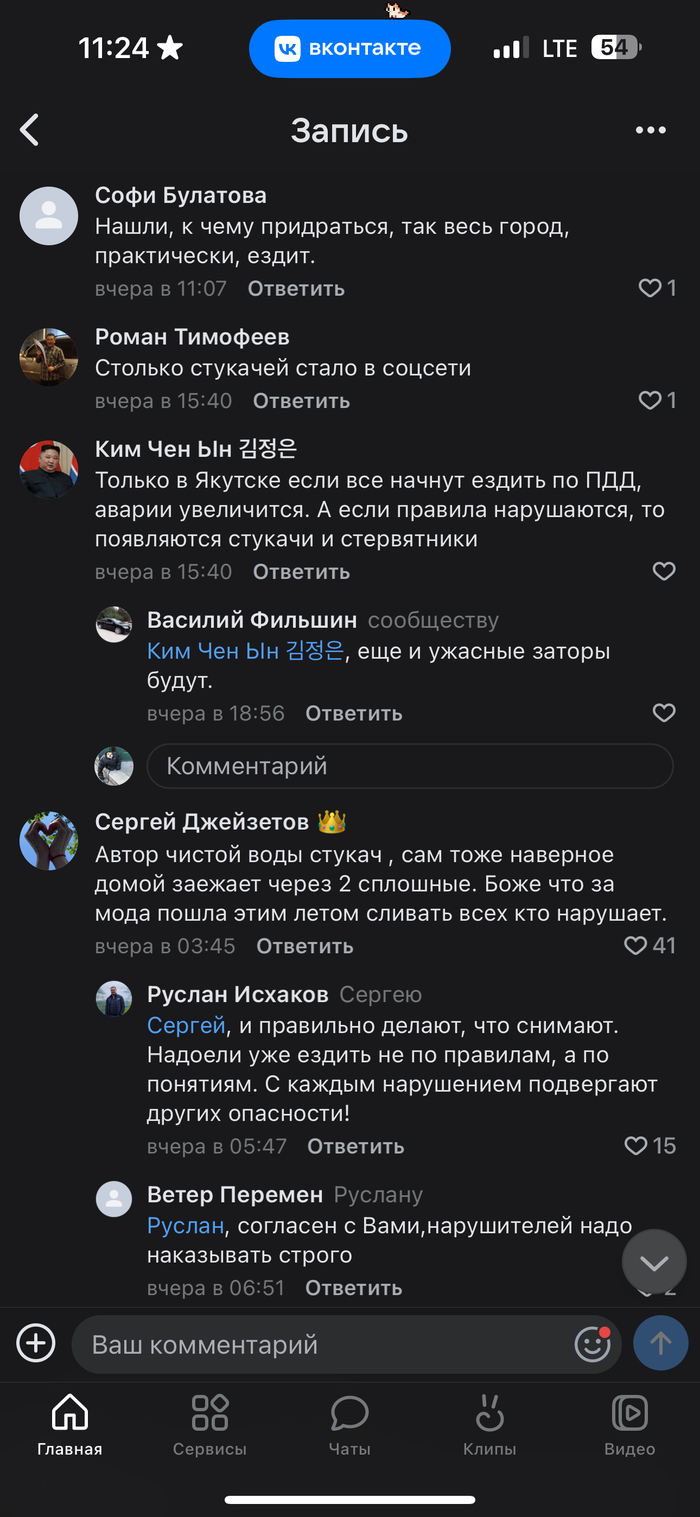Open the mention link Ким Чен Ын

245,651
